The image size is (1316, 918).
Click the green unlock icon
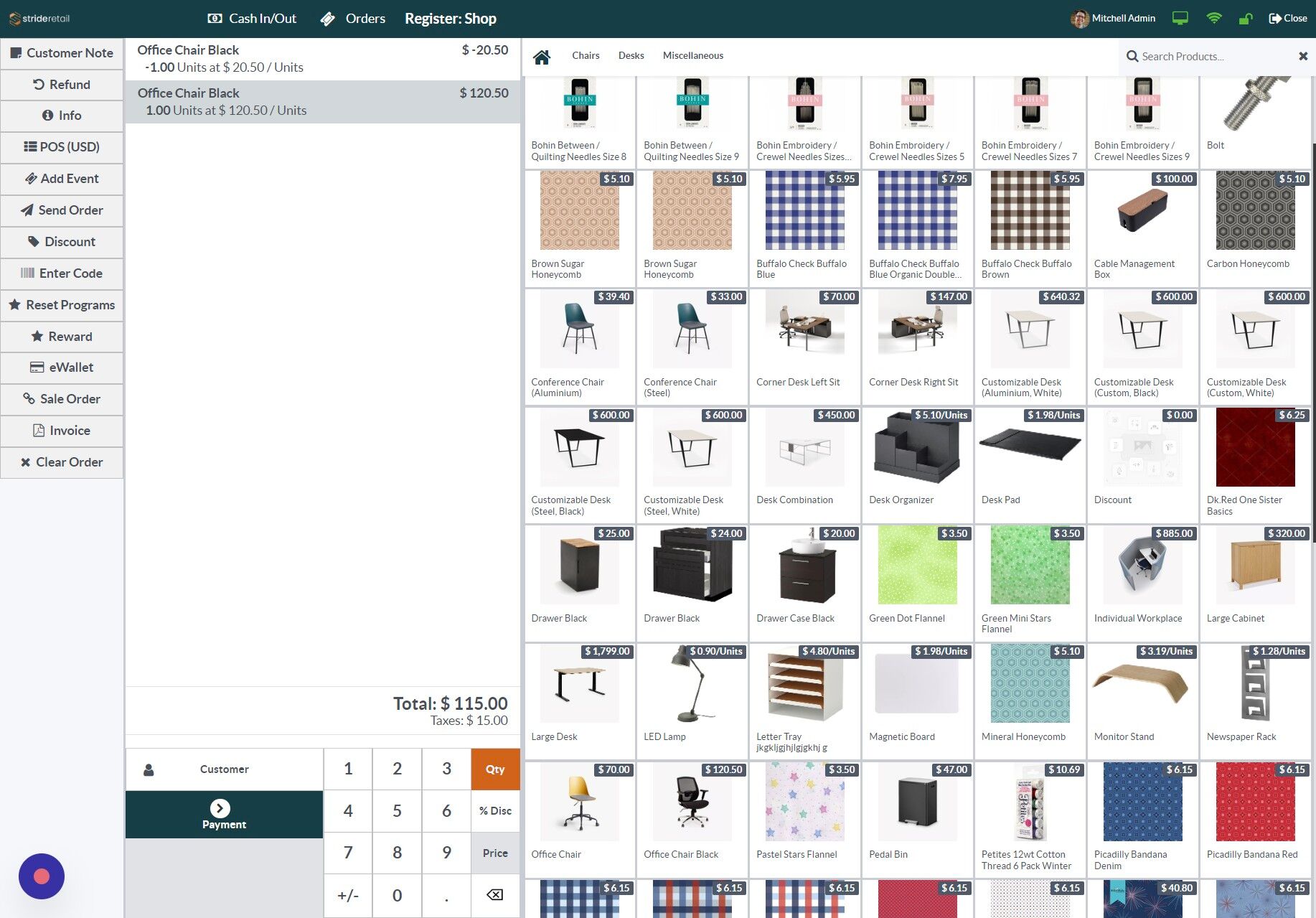click(x=1246, y=19)
